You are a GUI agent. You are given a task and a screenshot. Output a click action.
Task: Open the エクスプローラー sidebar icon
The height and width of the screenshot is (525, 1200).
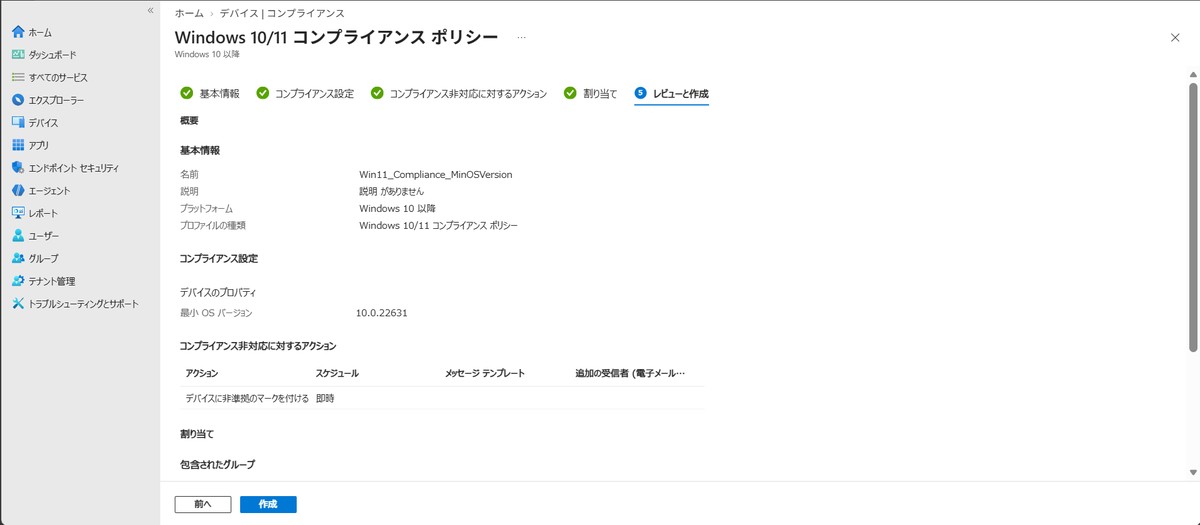18,100
